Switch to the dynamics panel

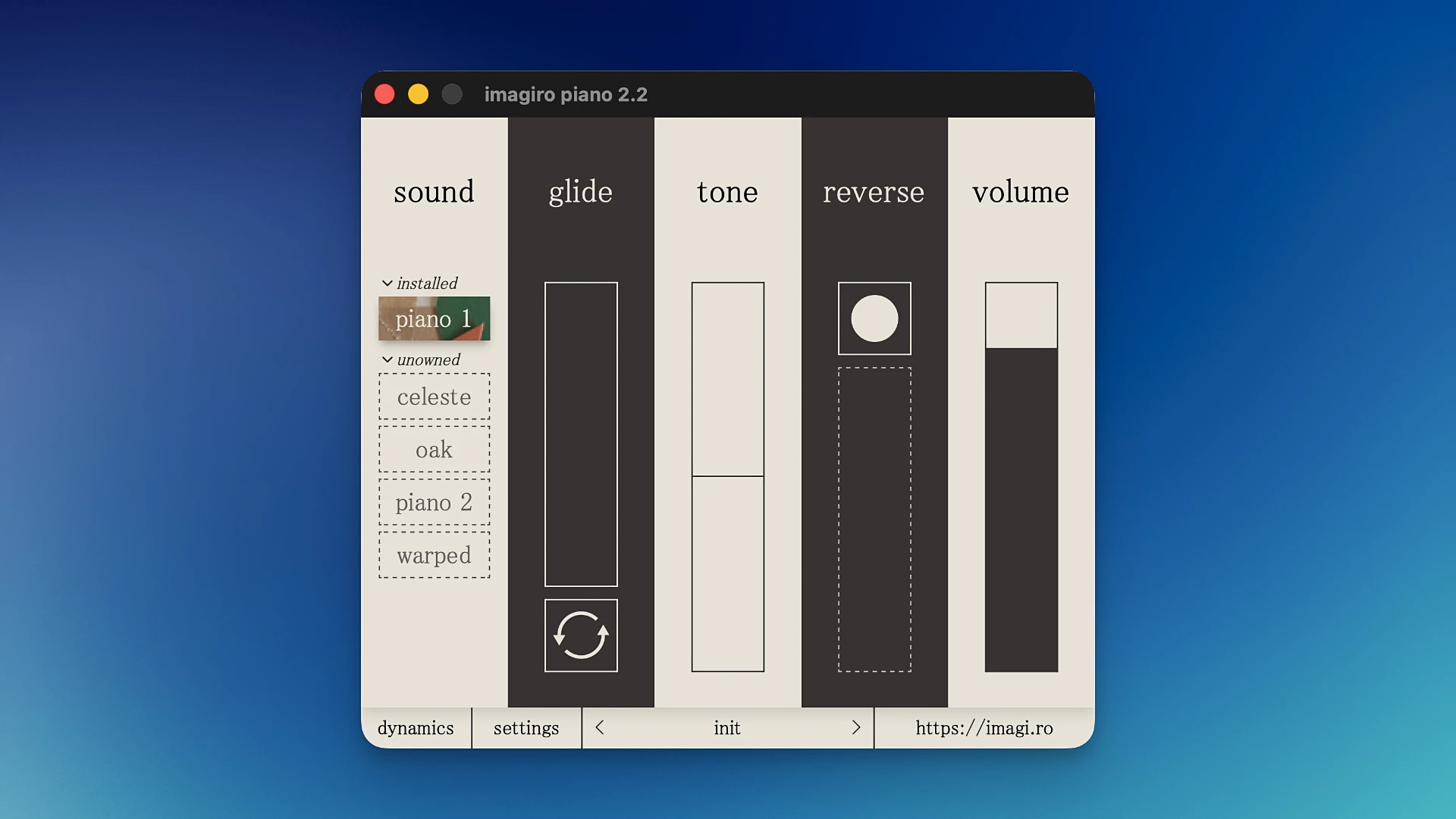coord(416,727)
